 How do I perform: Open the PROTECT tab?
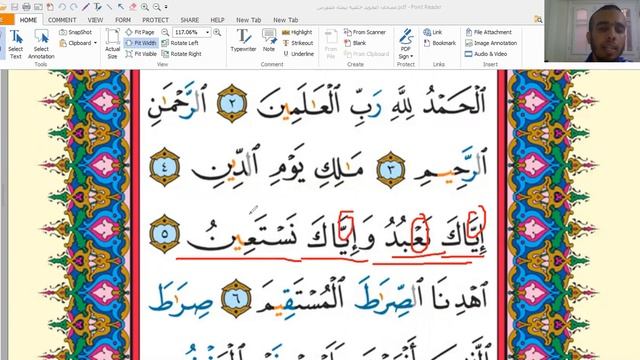pos(156,20)
